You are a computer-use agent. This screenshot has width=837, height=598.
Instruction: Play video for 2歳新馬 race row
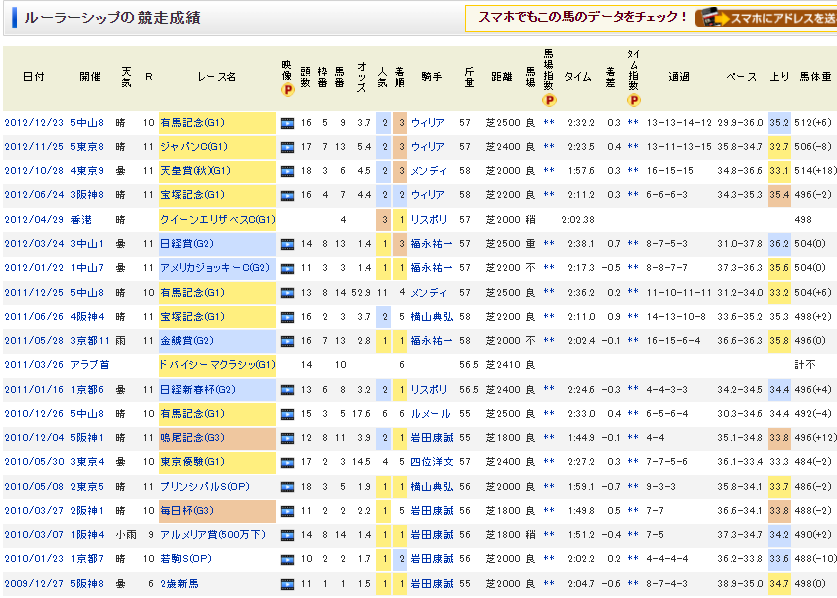click(x=288, y=583)
